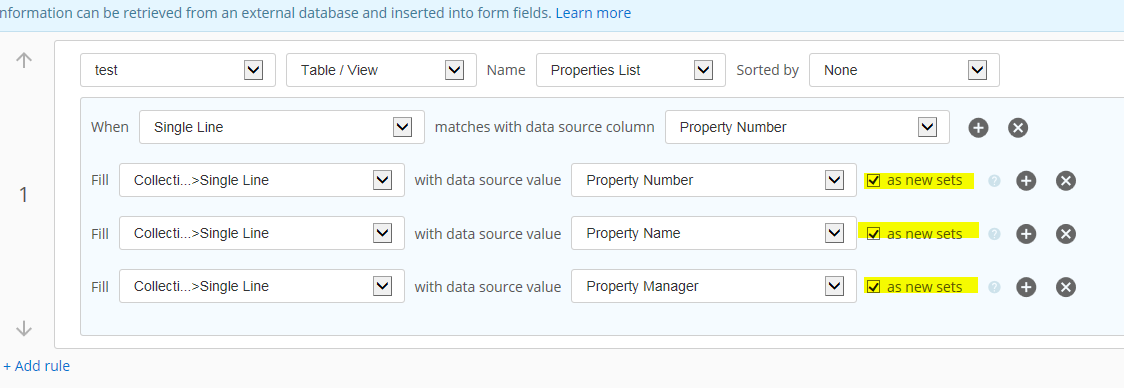Viewport: 1124px width, 388px height.
Task: Change the Sorted by None dropdown
Action: click(904, 70)
